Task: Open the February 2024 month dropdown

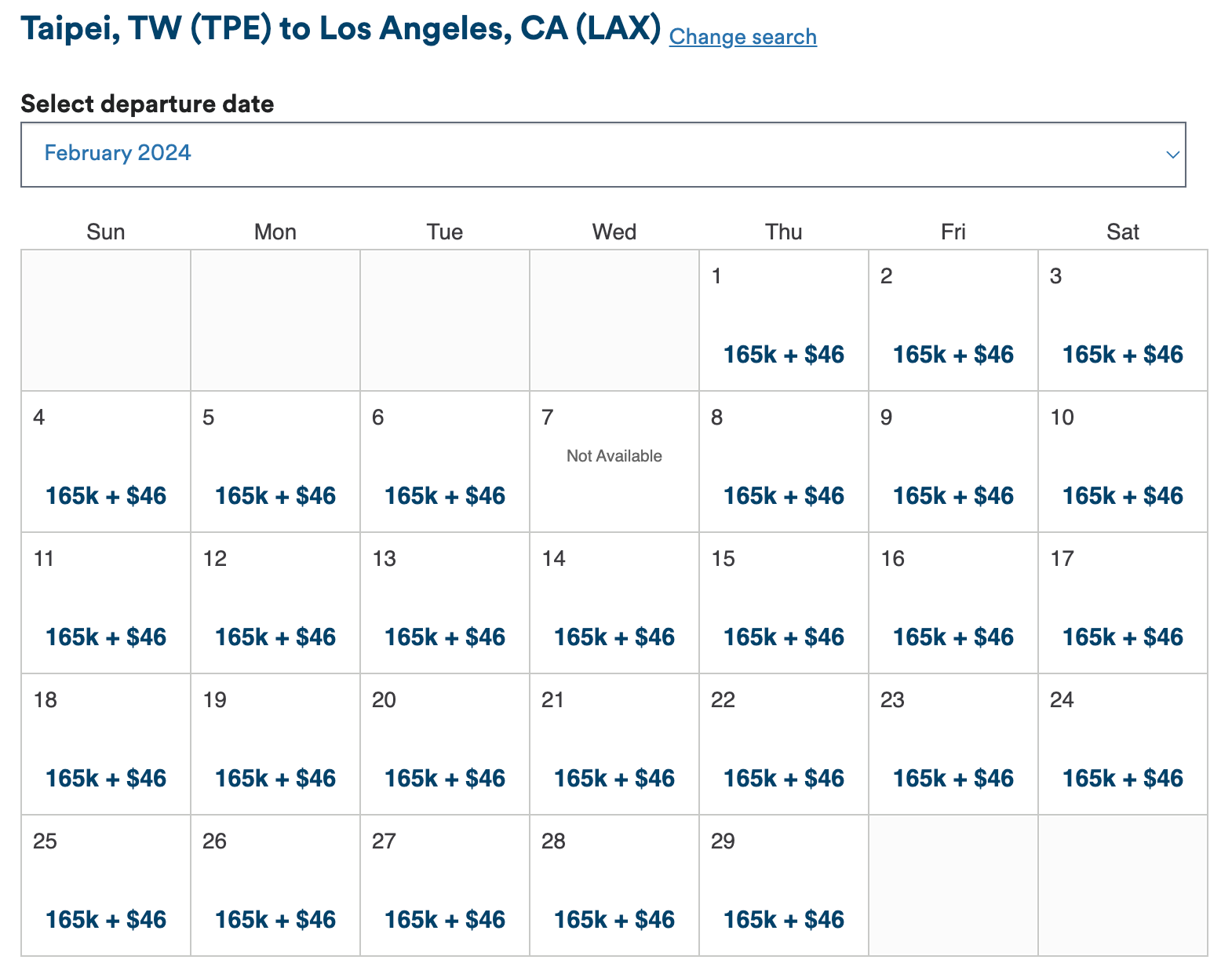Action: point(603,154)
